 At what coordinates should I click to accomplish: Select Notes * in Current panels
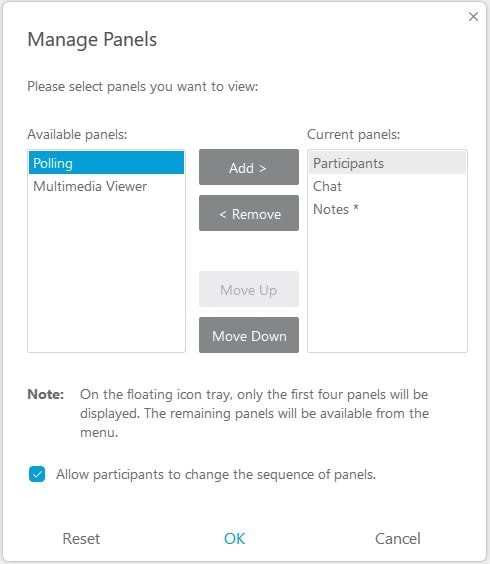tap(387, 209)
